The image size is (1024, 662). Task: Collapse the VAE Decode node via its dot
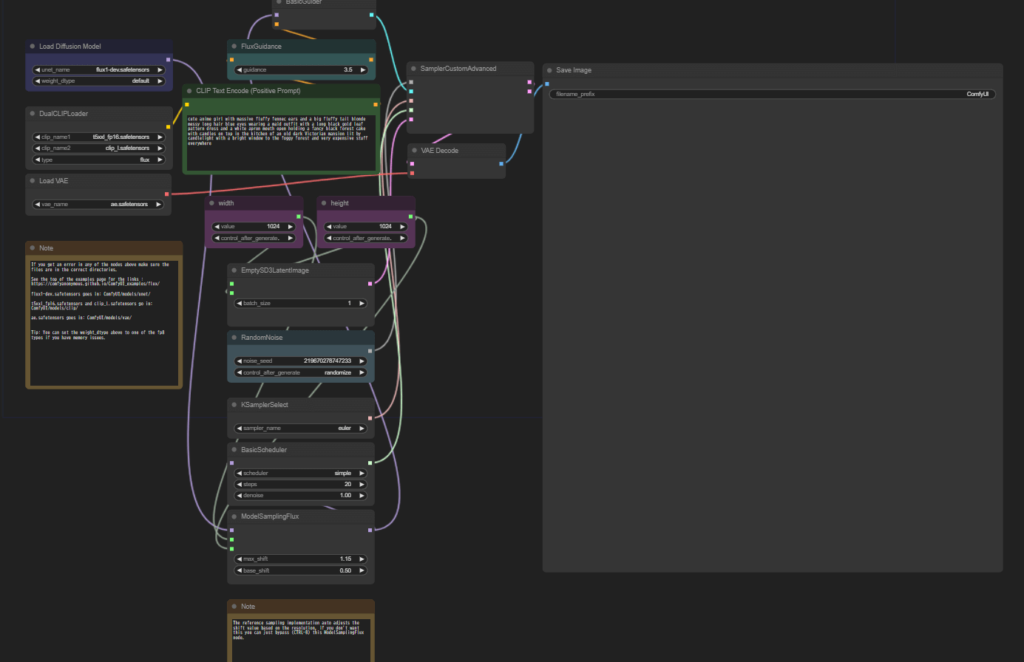pos(415,150)
